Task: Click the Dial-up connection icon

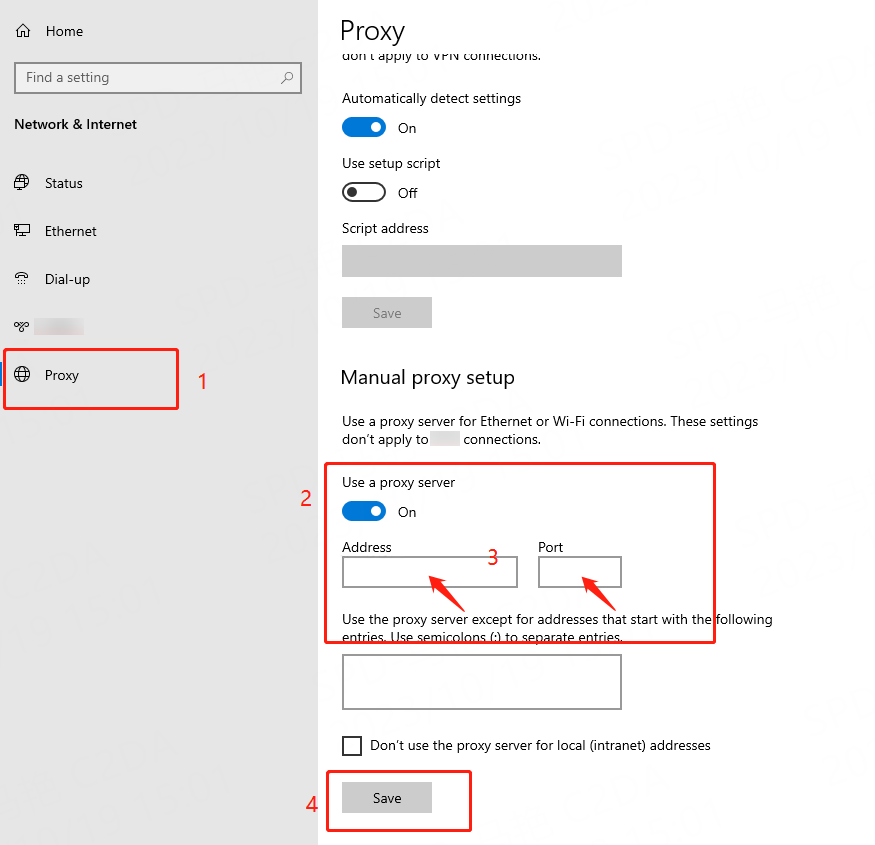Action: 22,279
